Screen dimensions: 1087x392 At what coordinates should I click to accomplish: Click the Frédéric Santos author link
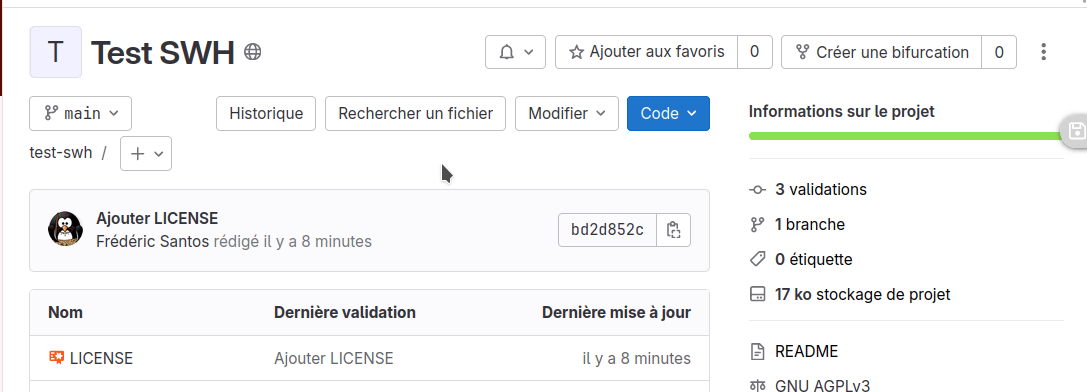point(153,241)
